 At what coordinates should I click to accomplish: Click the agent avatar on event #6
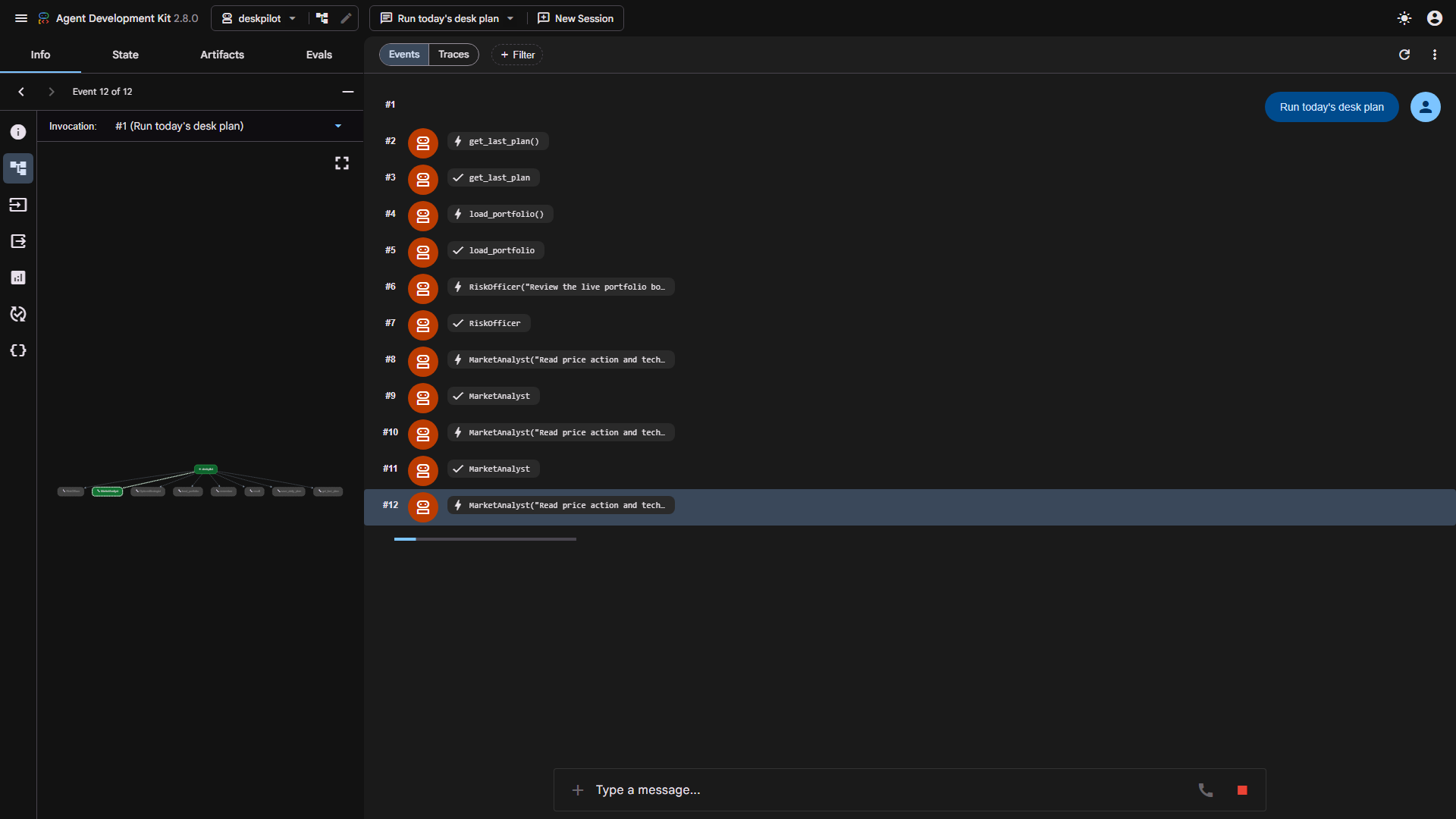(423, 289)
